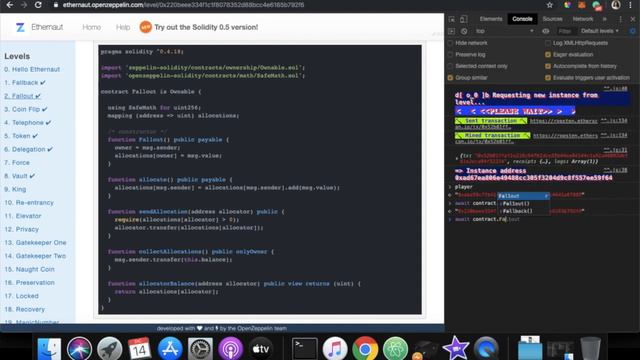Activate the DevTools inspect element picker

click(x=452, y=19)
